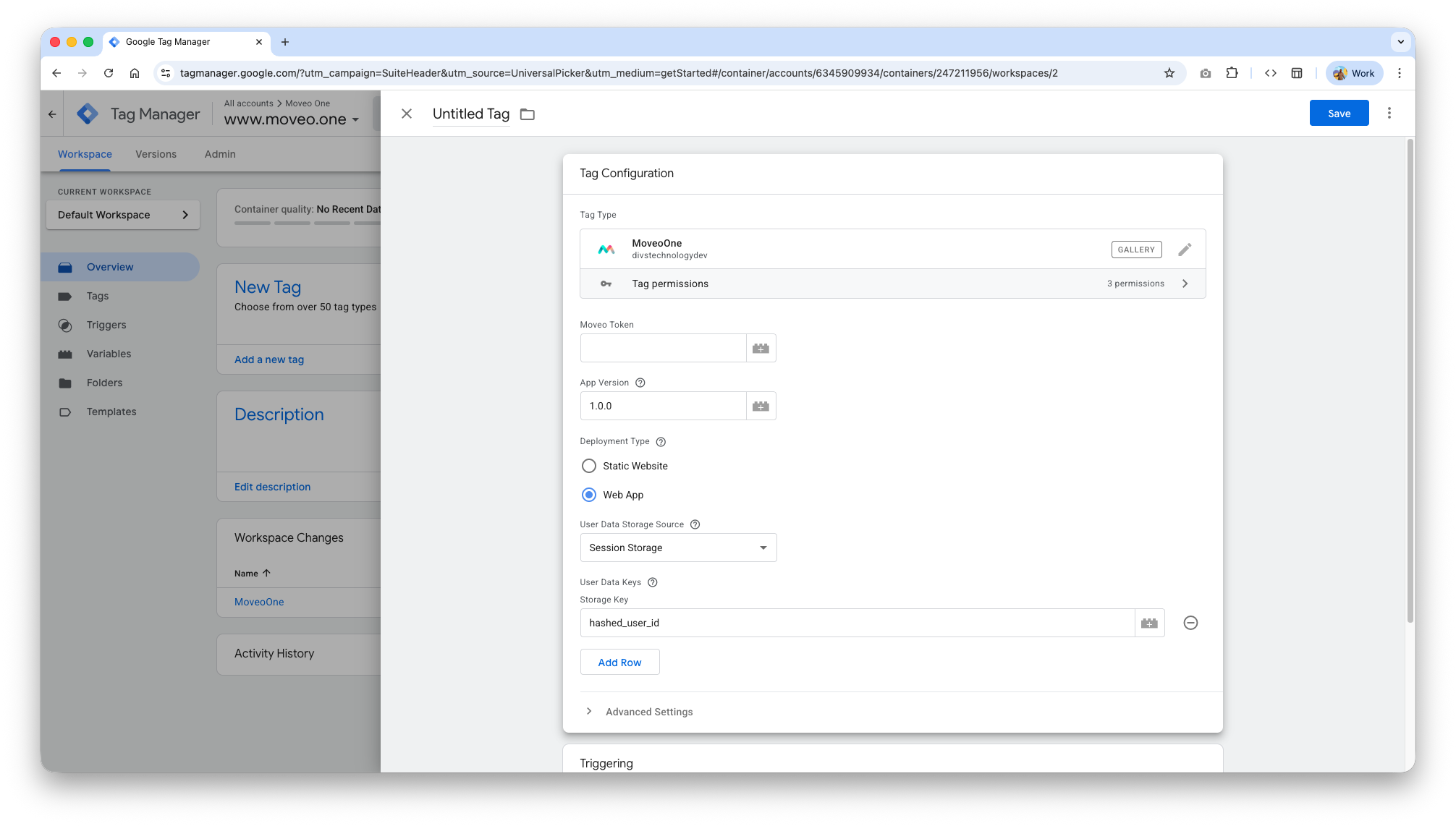Click the pencil icon to edit tag type
This screenshot has width=1456, height=826.
point(1185,250)
